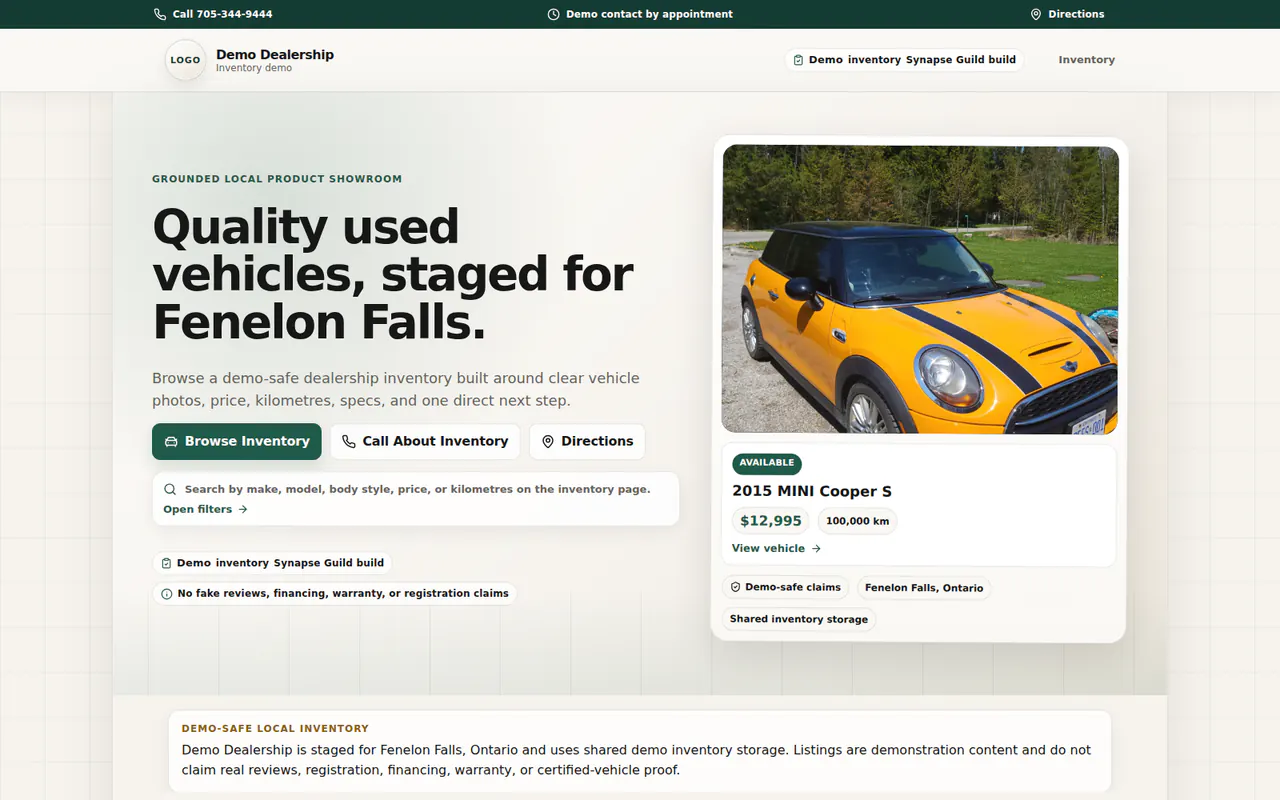Viewport: 1280px width, 800px height.
Task: Click the arrow next to View vehicle
Action: coord(816,548)
